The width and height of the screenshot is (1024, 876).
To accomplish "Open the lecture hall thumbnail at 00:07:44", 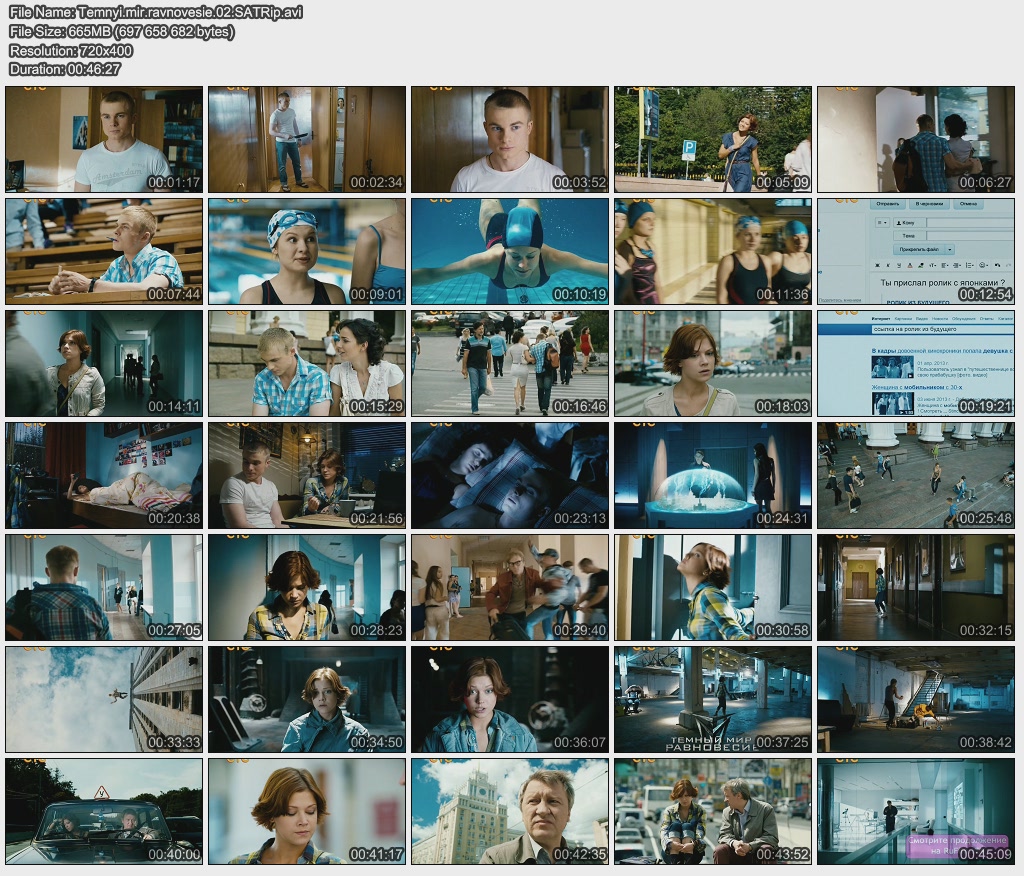I will (x=104, y=251).
